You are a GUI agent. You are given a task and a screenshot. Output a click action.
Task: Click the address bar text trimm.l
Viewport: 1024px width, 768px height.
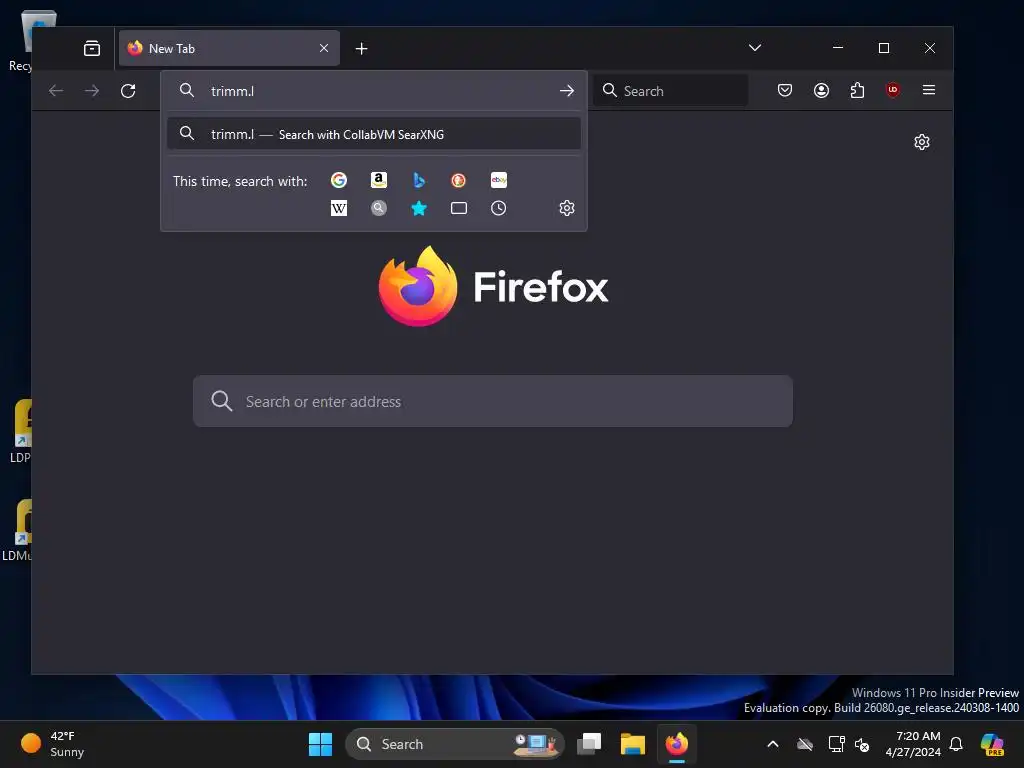pyautogui.click(x=232, y=91)
